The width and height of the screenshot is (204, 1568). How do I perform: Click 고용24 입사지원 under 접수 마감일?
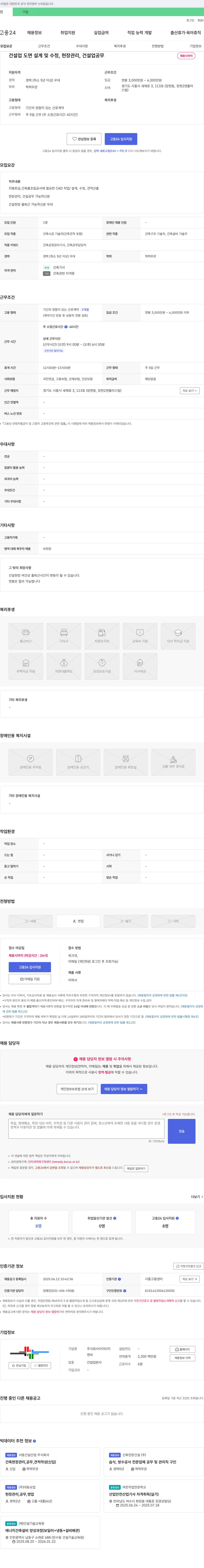click(x=30, y=967)
